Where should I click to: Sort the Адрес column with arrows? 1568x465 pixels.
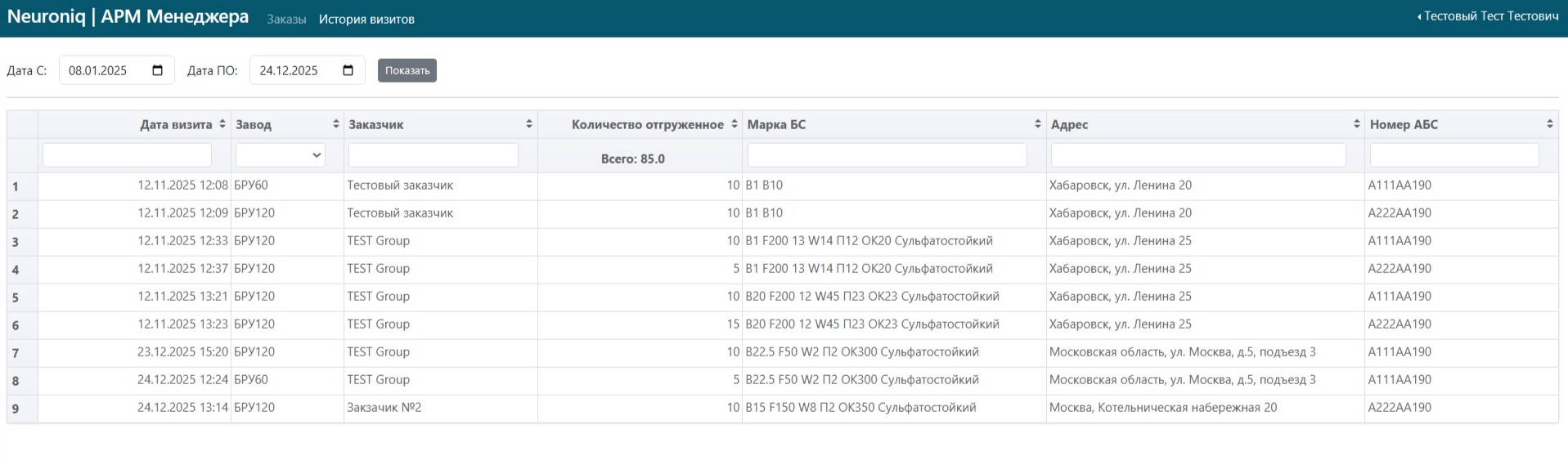(1356, 124)
